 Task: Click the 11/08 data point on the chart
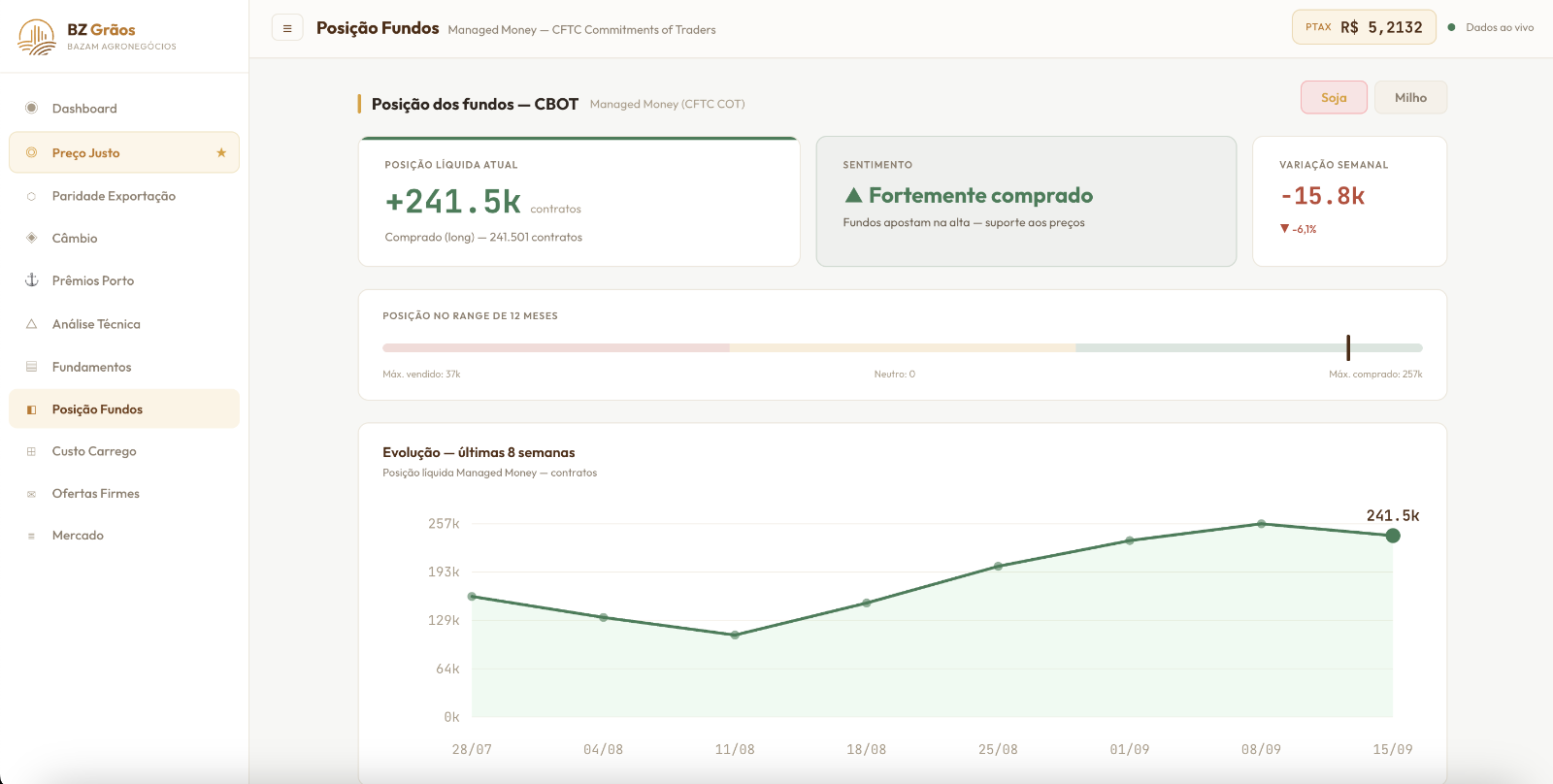click(735, 635)
